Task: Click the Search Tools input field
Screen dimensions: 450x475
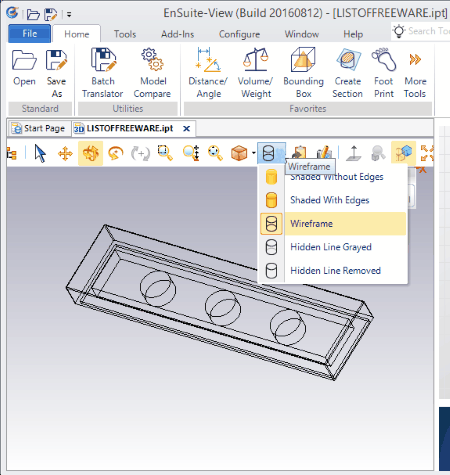Action: (421, 31)
